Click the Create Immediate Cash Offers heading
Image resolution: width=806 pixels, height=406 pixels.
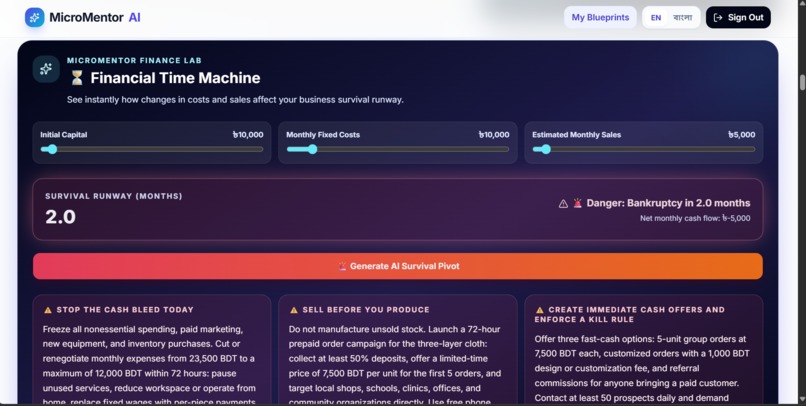(x=630, y=315)
